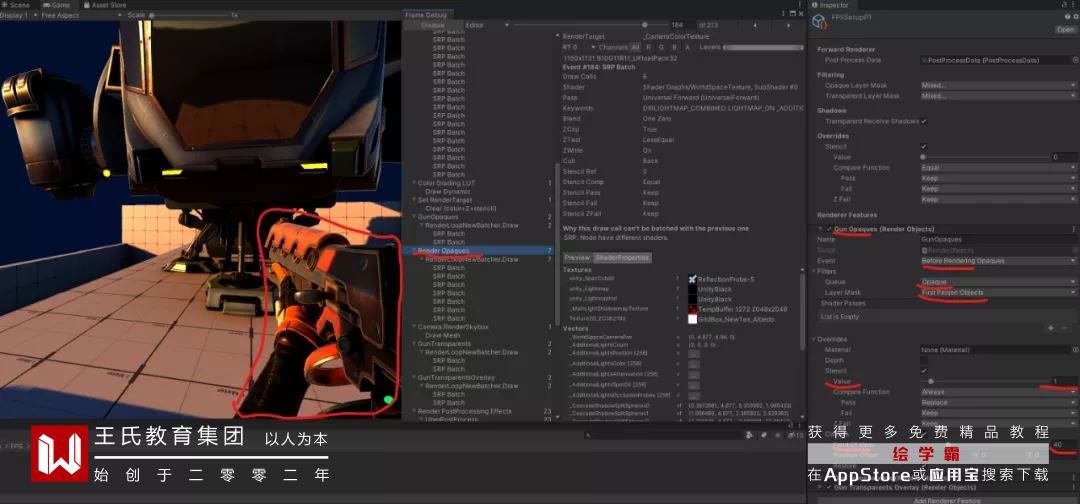Collapse the Filters foldout
Screen dimensions: 1080x504
coord(813,271)
